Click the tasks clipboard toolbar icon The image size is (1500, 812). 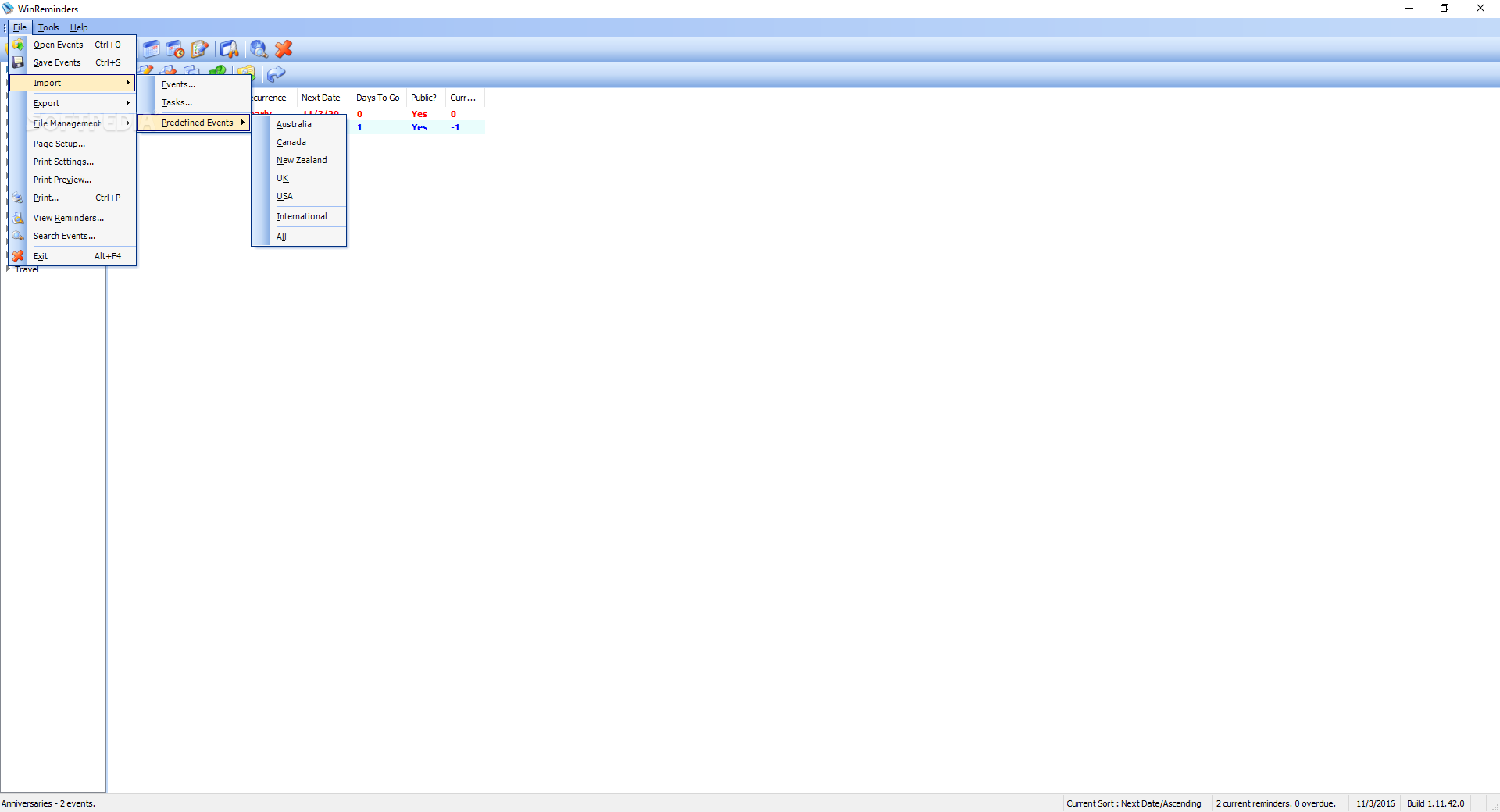coord(200,49)
